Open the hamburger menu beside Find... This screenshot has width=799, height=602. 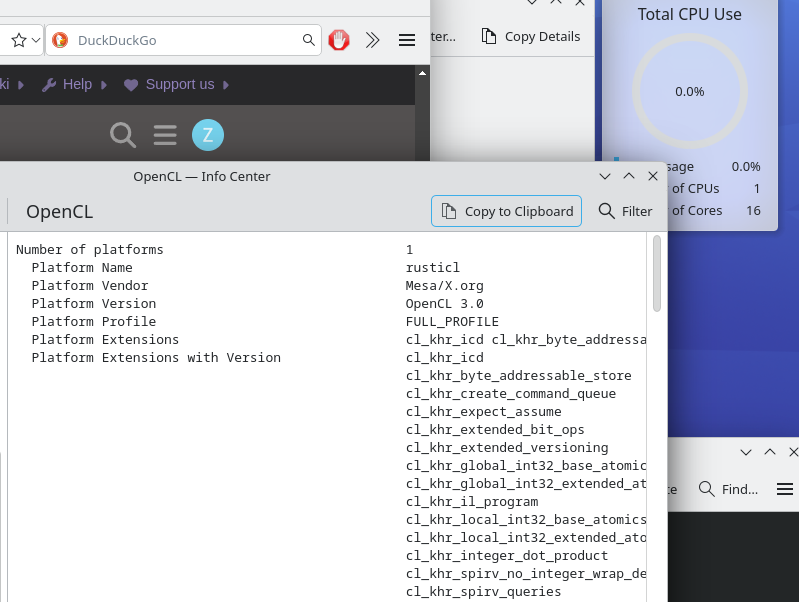tap(785, 489)
